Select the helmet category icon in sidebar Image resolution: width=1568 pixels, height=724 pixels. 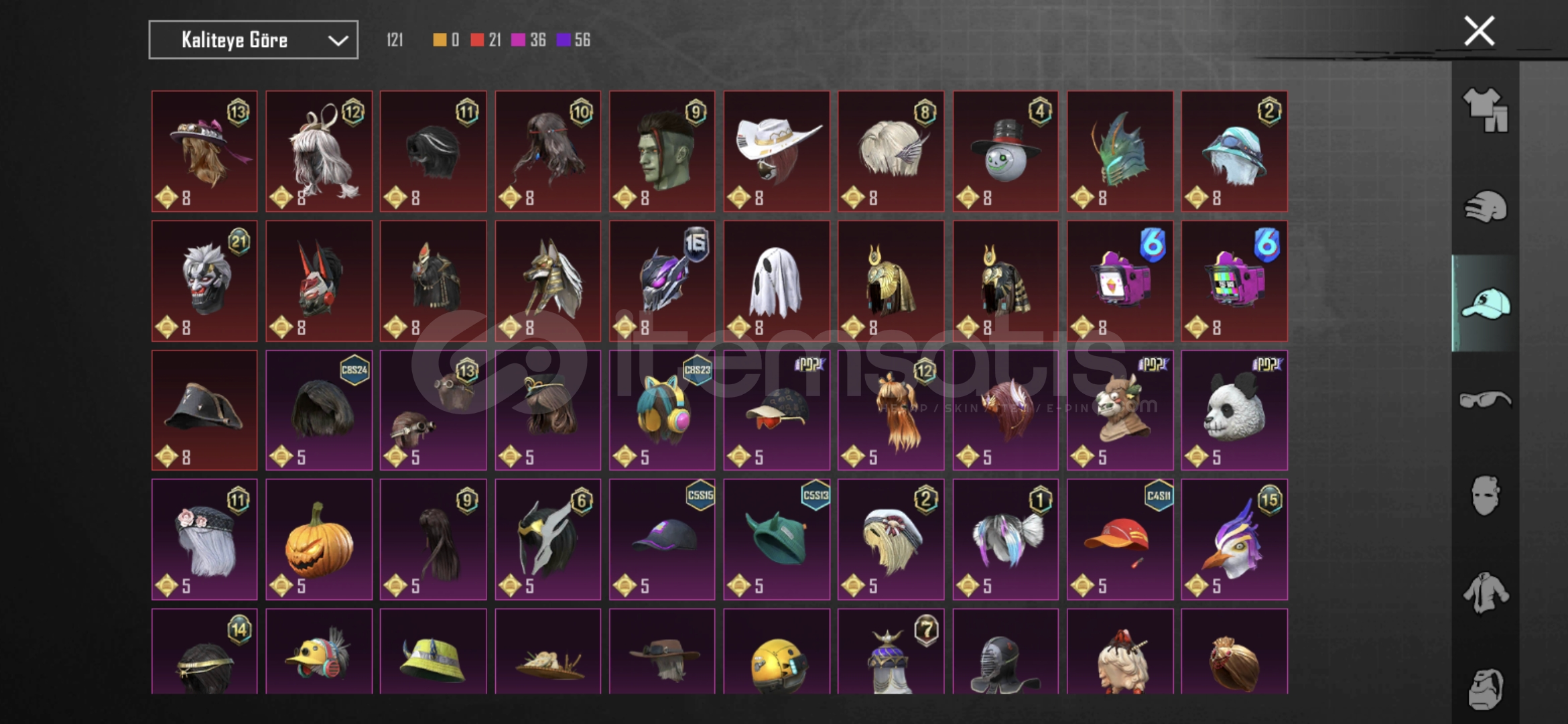point(1485,206)
